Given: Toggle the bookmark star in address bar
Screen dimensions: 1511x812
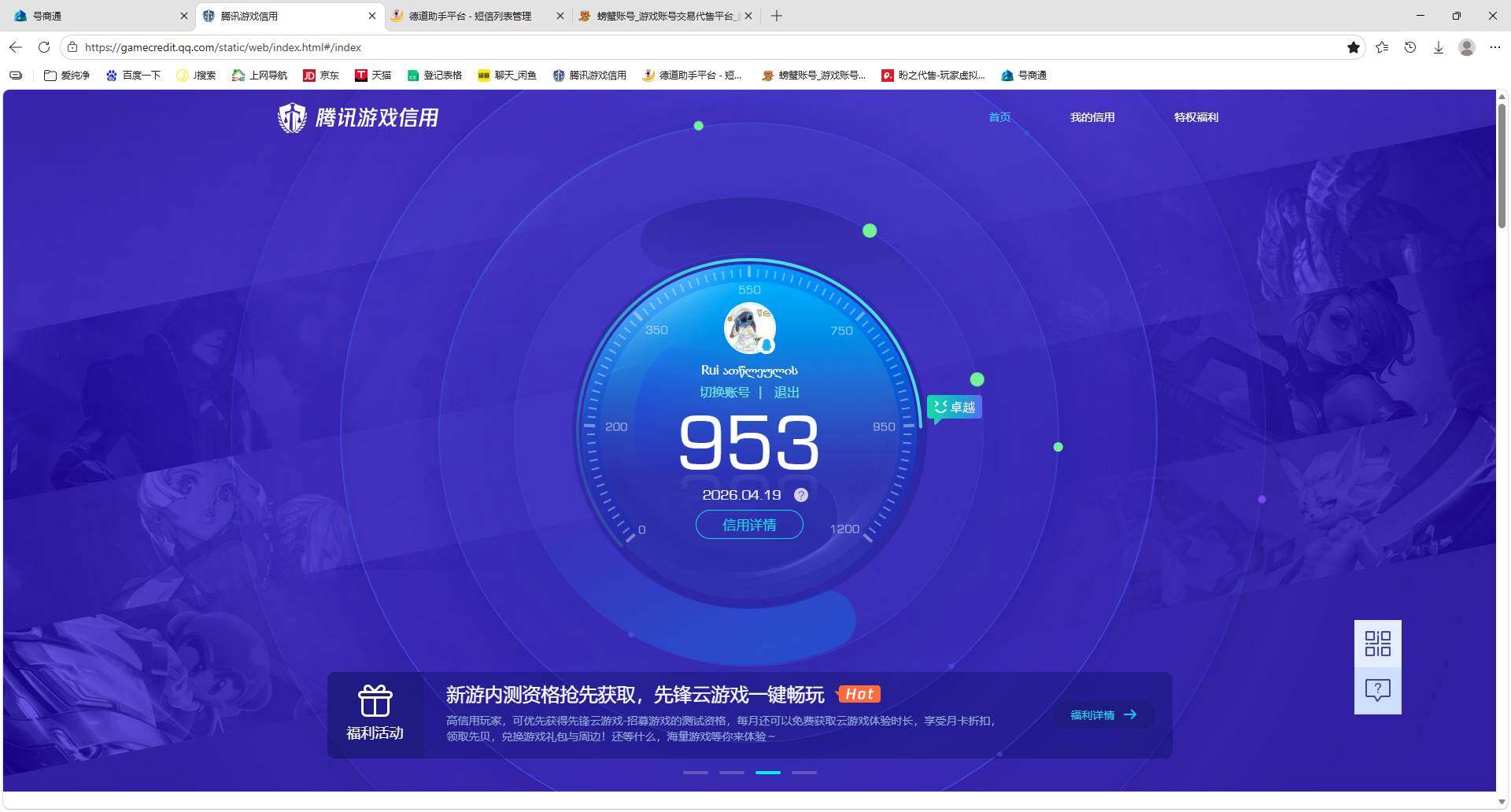Looking at the screenshot, I should point(1354,47).
